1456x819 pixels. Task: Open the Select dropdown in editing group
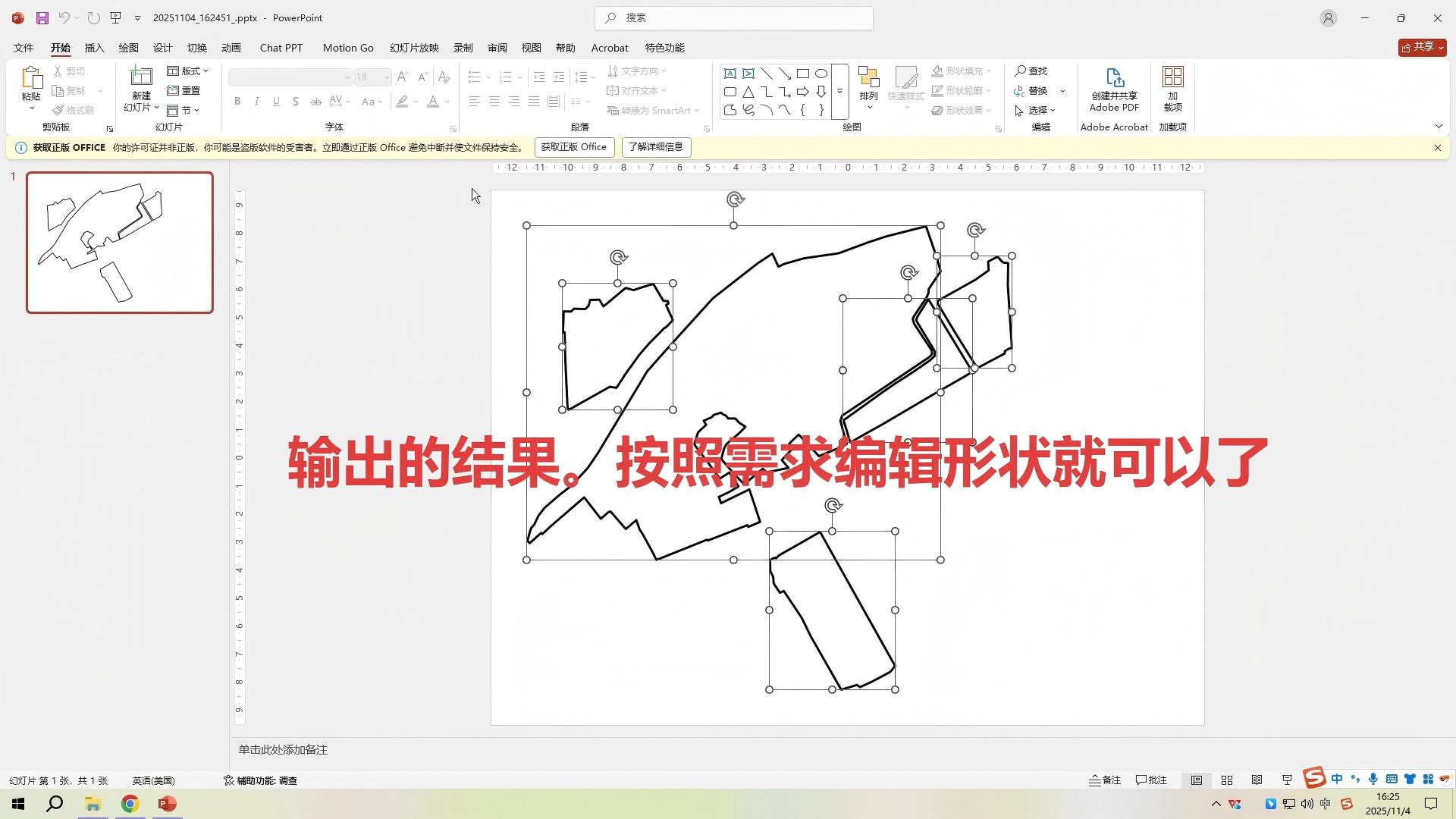[1036, 110]
